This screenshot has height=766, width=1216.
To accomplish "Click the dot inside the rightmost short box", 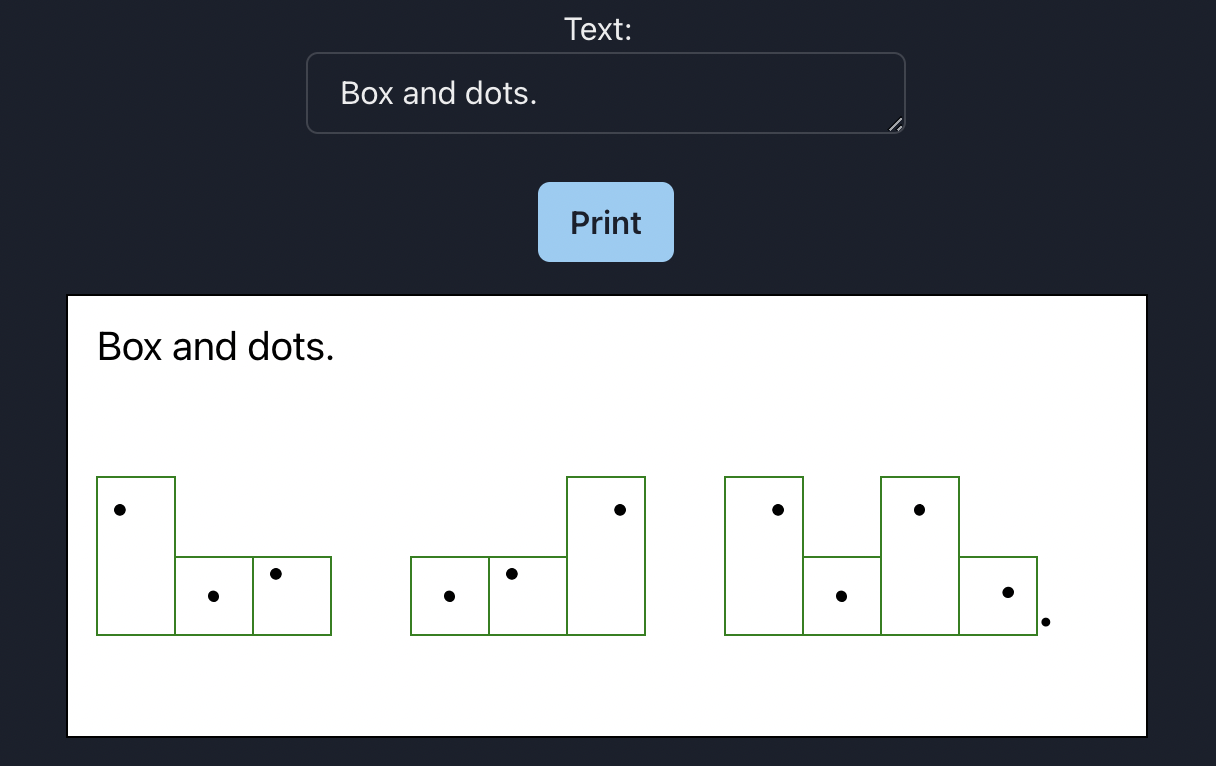I will [1007, 592].
